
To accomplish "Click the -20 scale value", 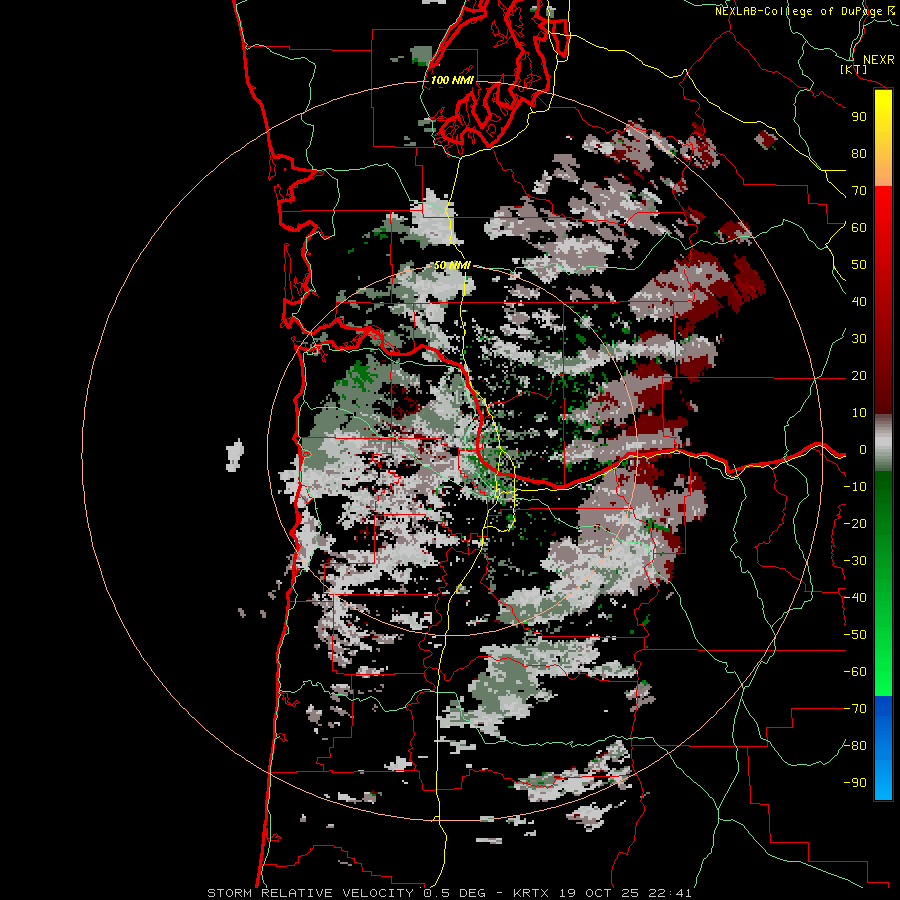I will [x=855, y=524].
